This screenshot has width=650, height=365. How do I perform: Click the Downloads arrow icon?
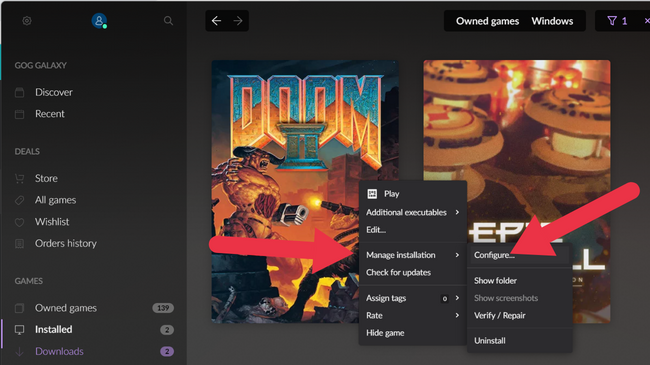coord(19,352)
